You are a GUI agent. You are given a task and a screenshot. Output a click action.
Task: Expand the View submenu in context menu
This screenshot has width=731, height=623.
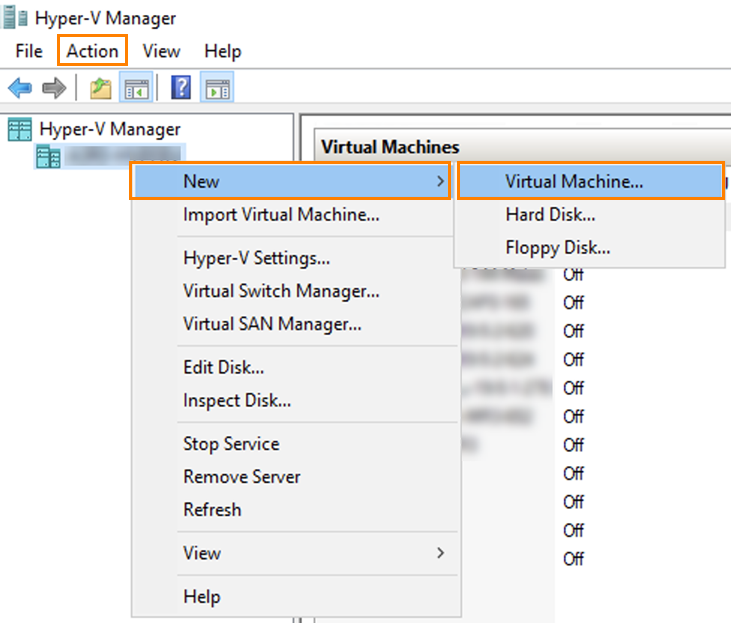[x=438, y=553]
